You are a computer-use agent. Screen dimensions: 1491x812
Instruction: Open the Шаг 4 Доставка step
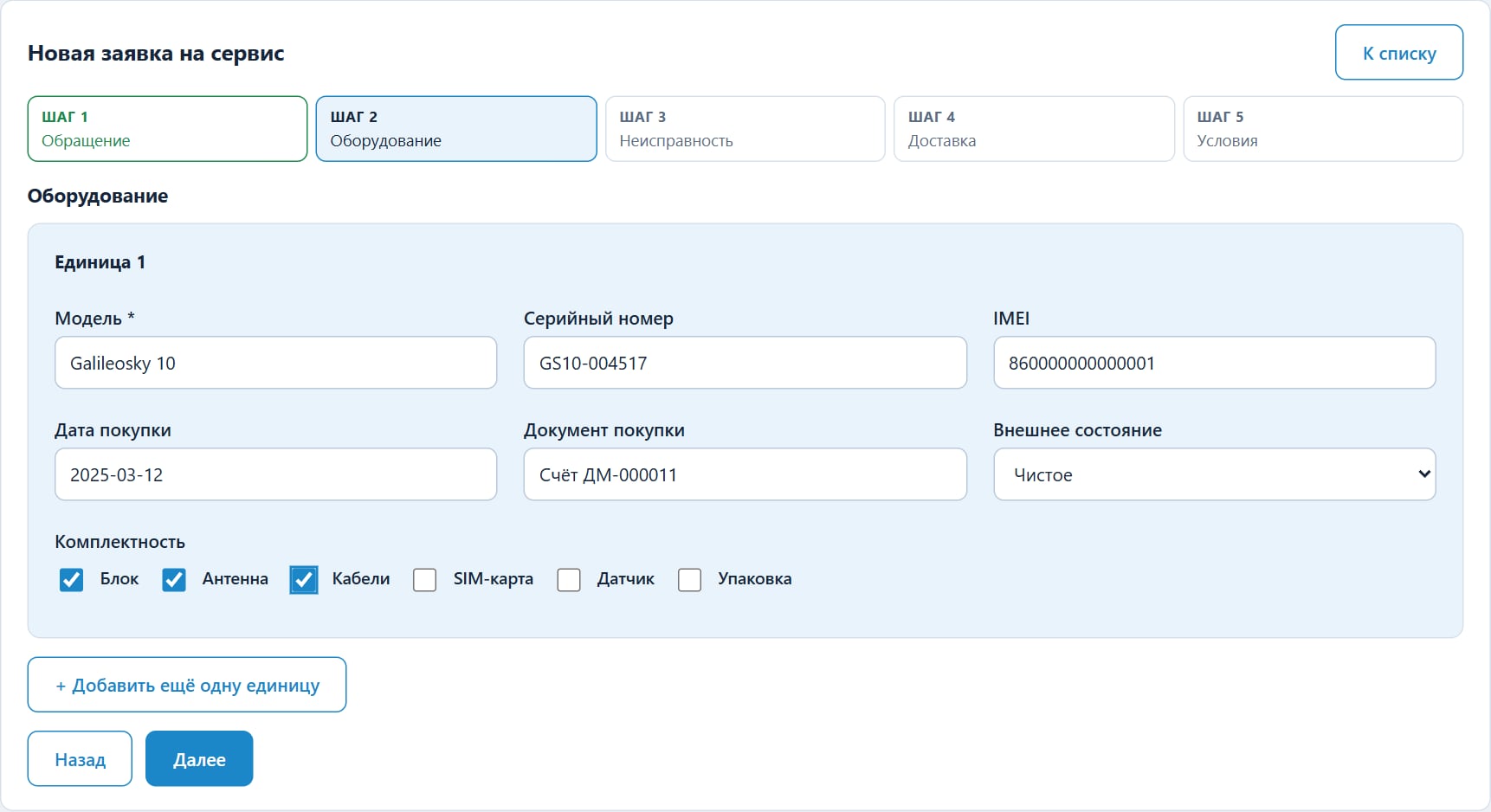coord(1034,129)
